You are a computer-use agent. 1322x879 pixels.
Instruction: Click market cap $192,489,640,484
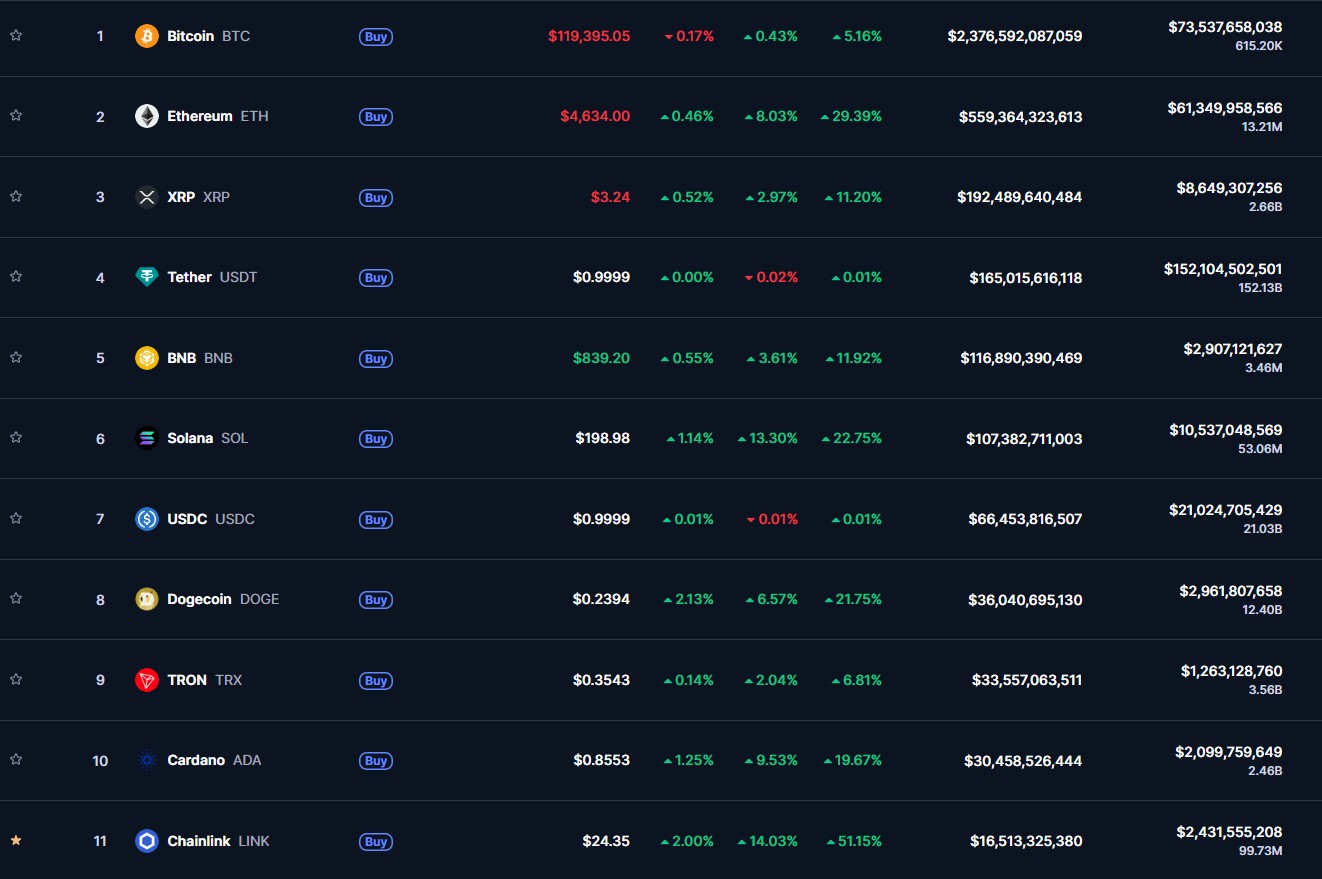(1020, 197)
